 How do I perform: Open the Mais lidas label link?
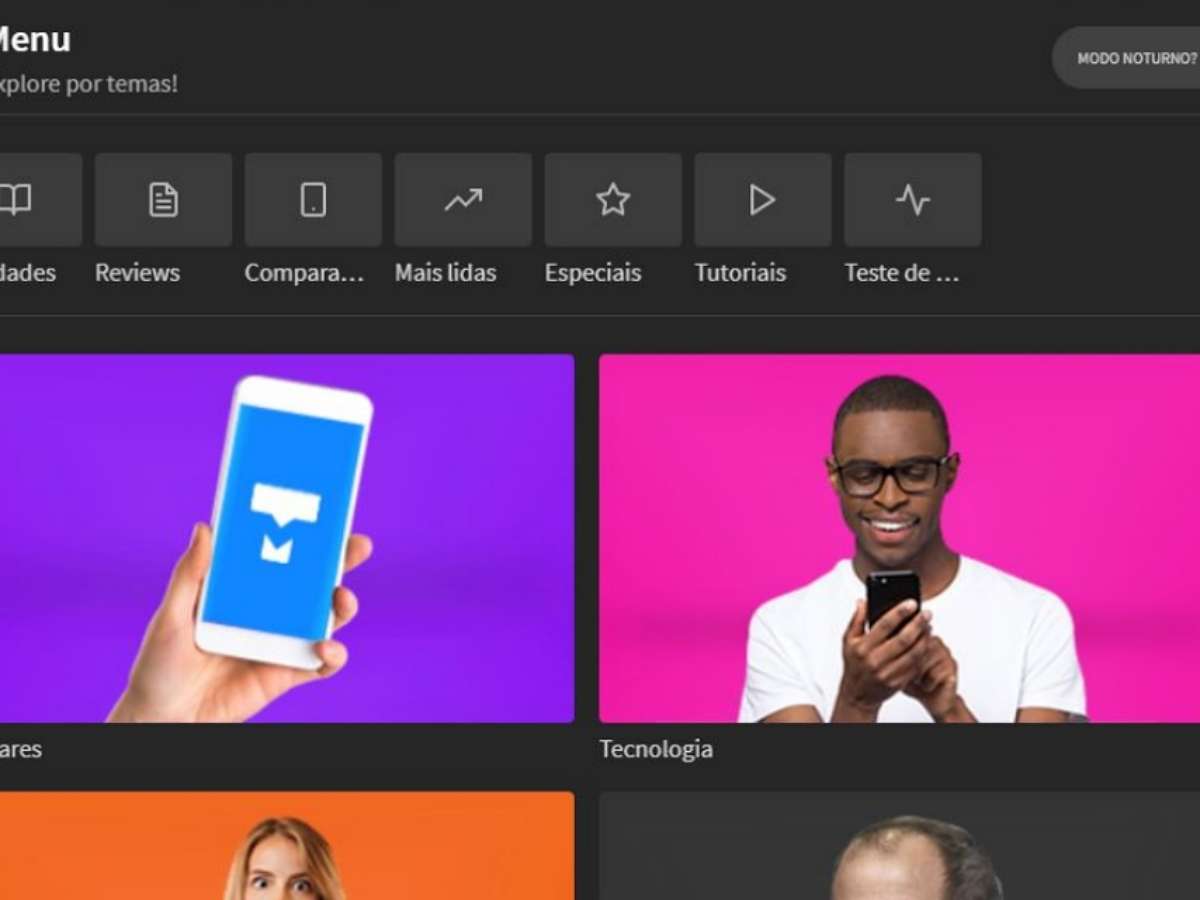tap(445, 273)
